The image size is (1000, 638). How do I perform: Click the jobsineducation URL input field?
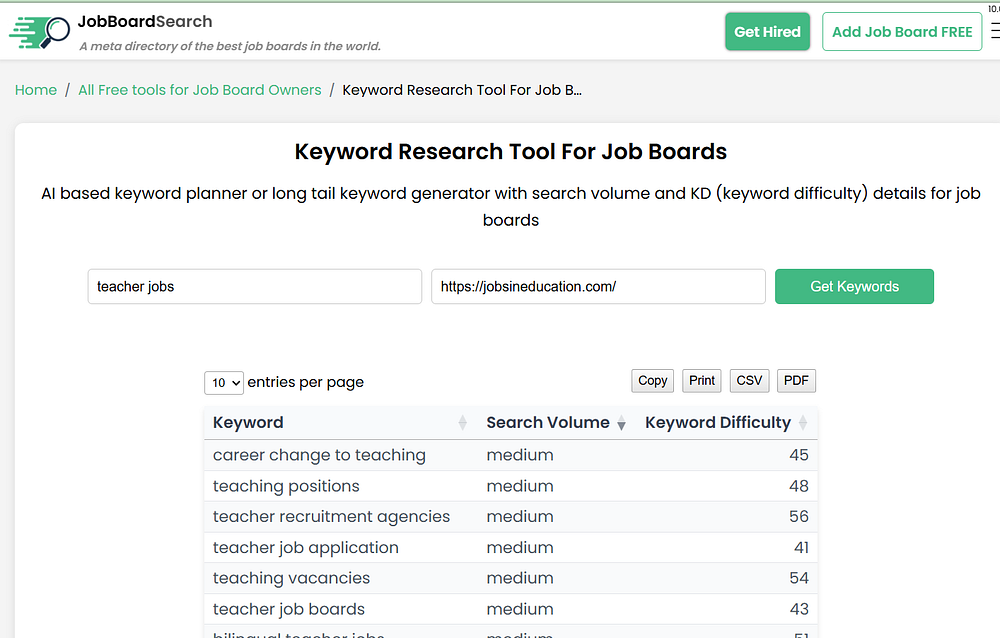coord(597,286)
